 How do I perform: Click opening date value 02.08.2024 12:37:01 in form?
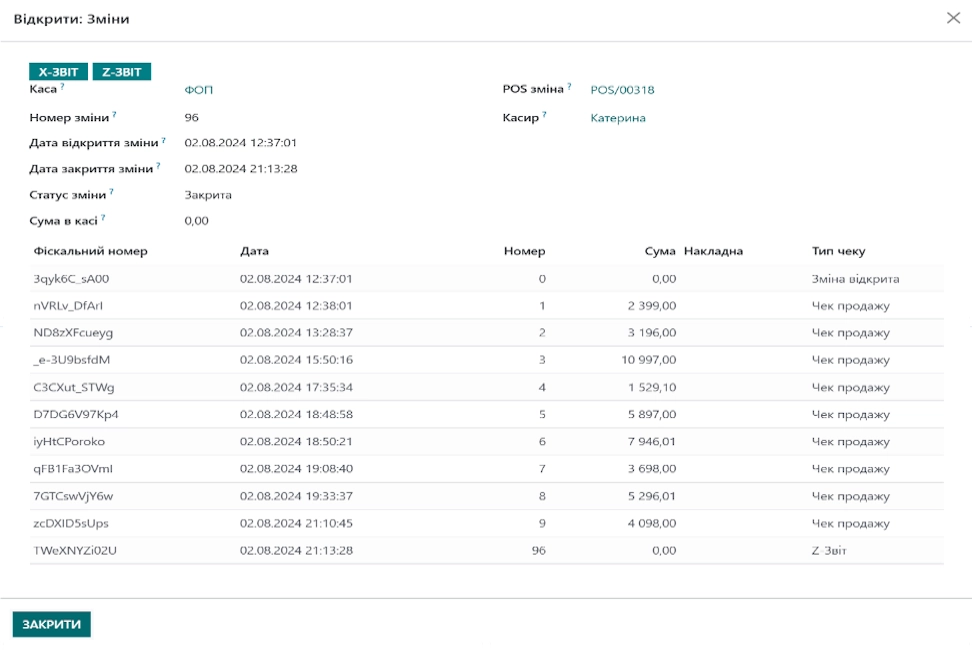(241, 143)
